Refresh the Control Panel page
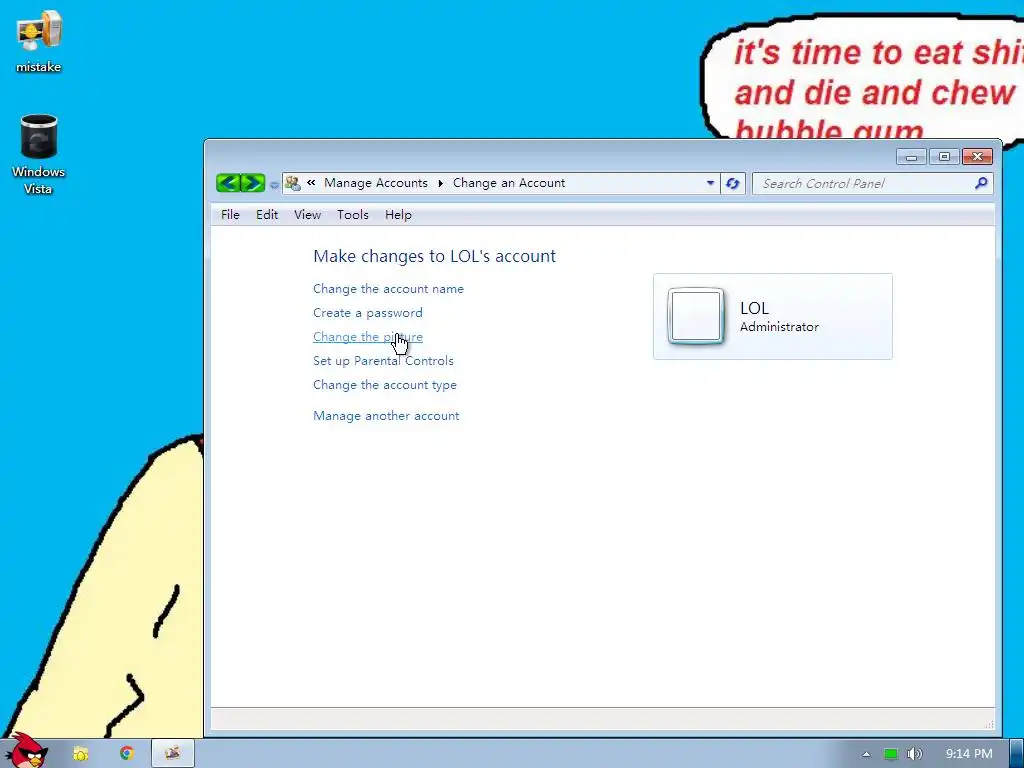The height and width of the screenshot is (768, 1024). click(x=733, y=184)
